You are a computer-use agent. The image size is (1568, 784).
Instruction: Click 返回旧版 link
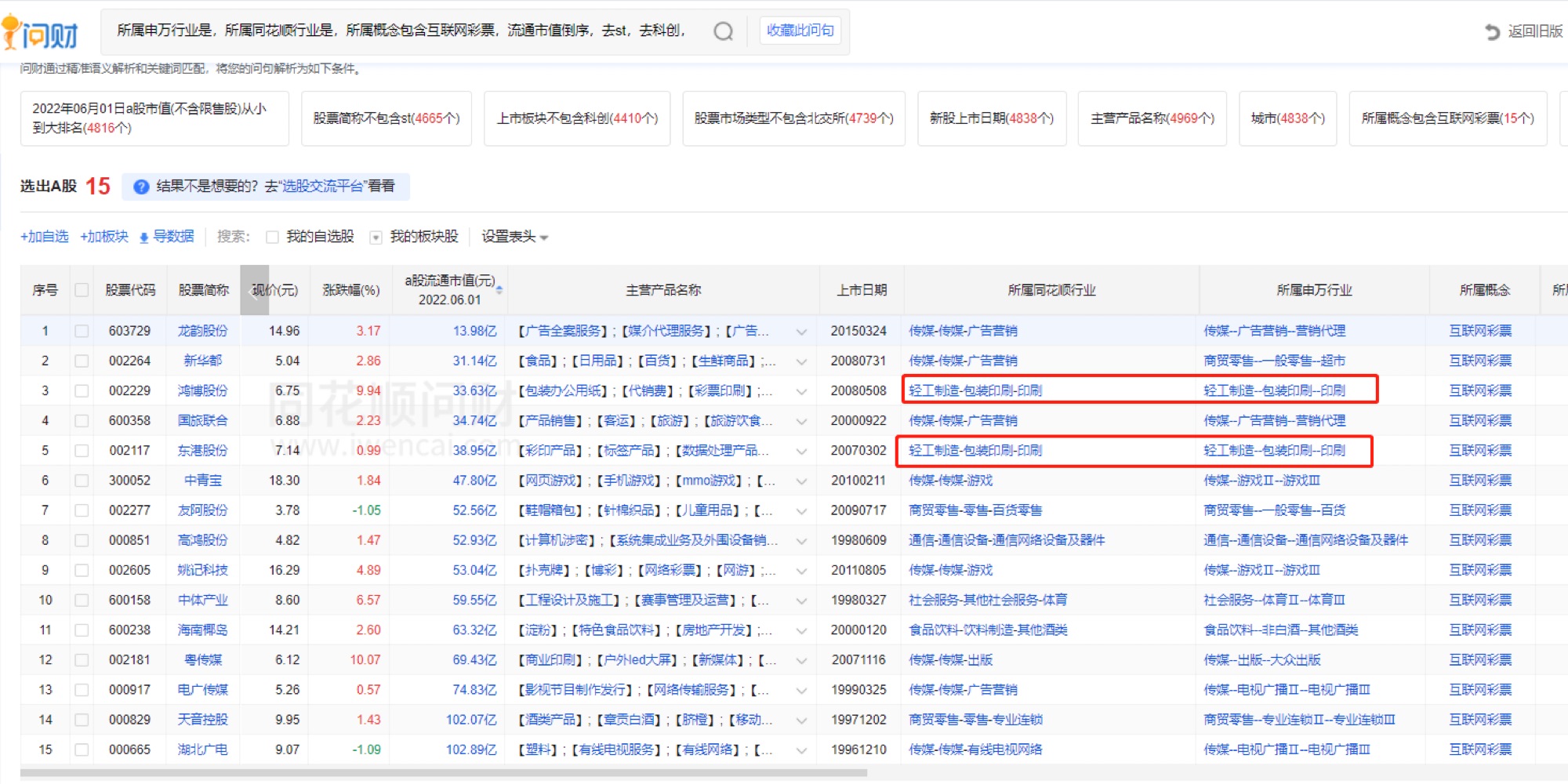point(1535,31)
